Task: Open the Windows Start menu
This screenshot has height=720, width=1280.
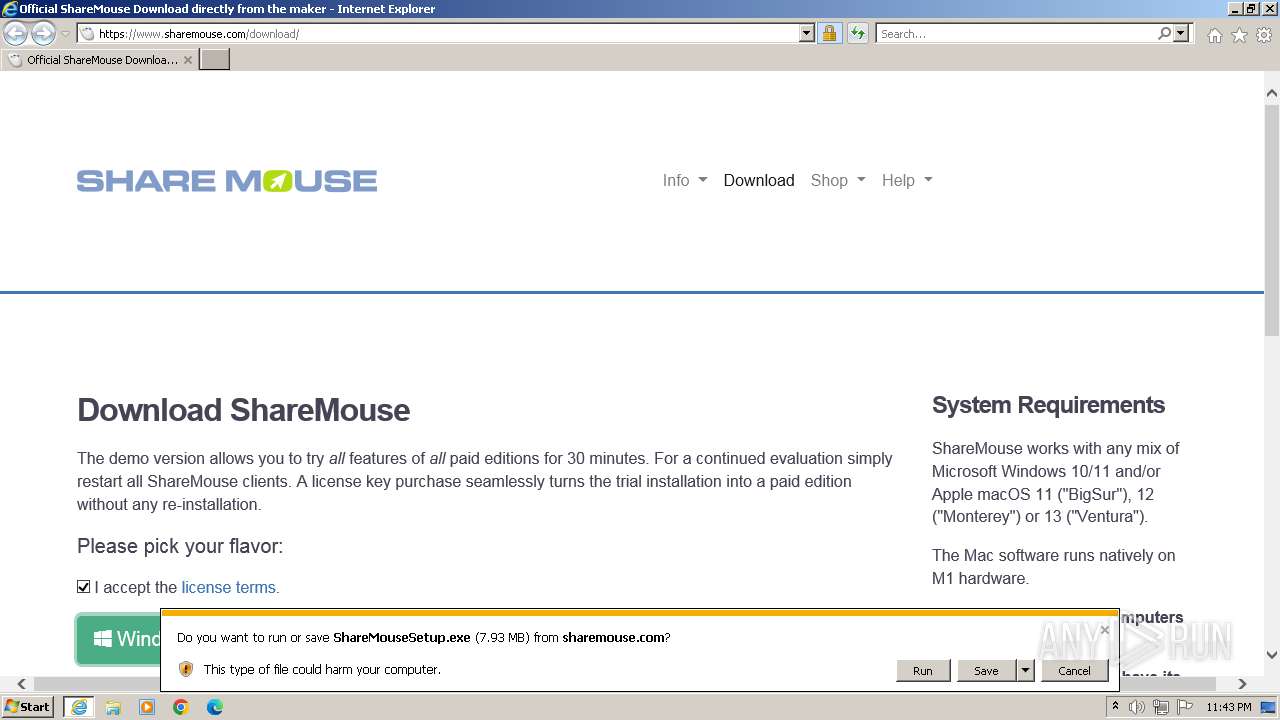Action: [27, 707]
